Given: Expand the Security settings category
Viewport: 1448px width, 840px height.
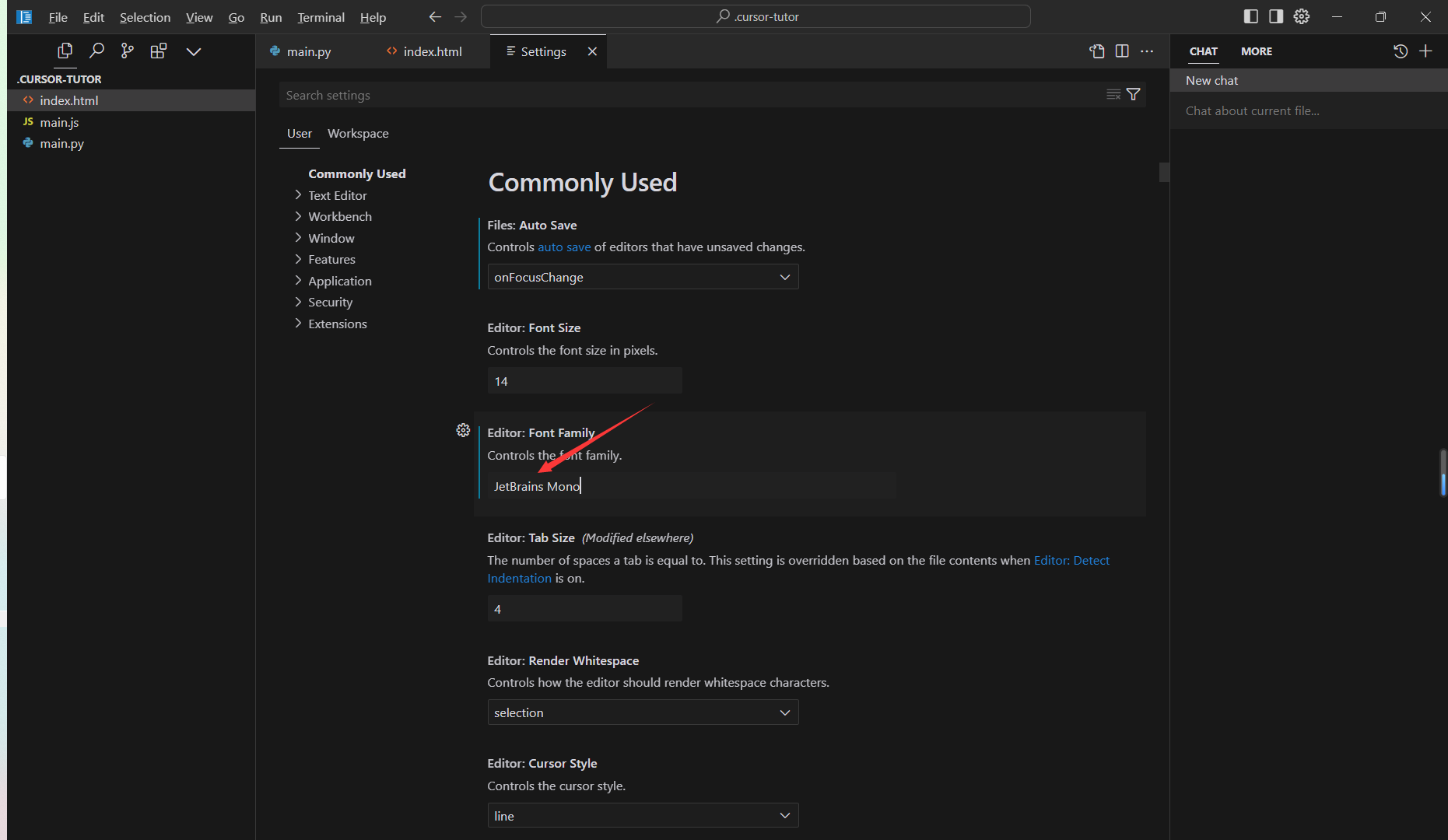Looking at the screenshot, I should click(330, 302).
